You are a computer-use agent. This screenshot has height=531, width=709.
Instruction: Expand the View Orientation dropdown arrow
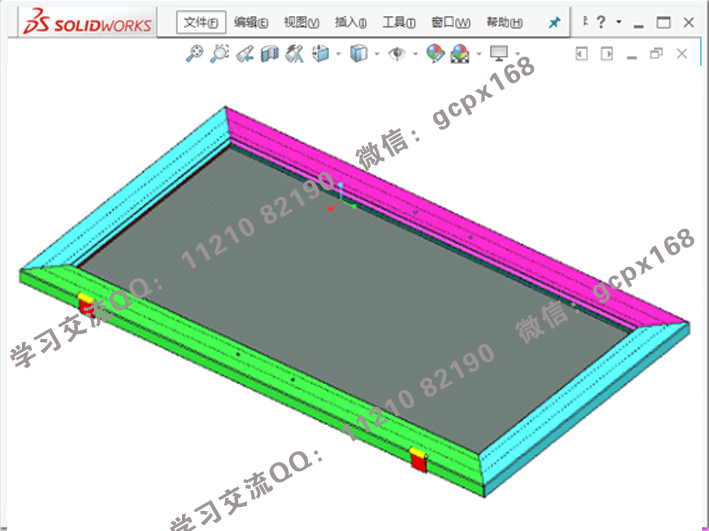pyautogui.click(x=339, y=55)
